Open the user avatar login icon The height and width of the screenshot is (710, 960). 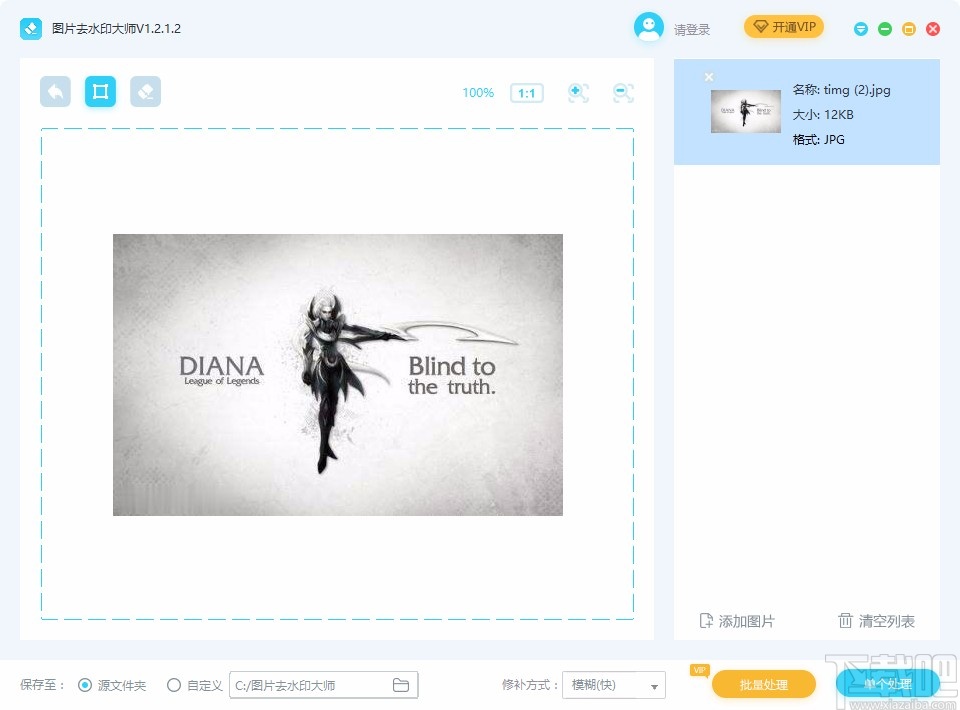648,27
